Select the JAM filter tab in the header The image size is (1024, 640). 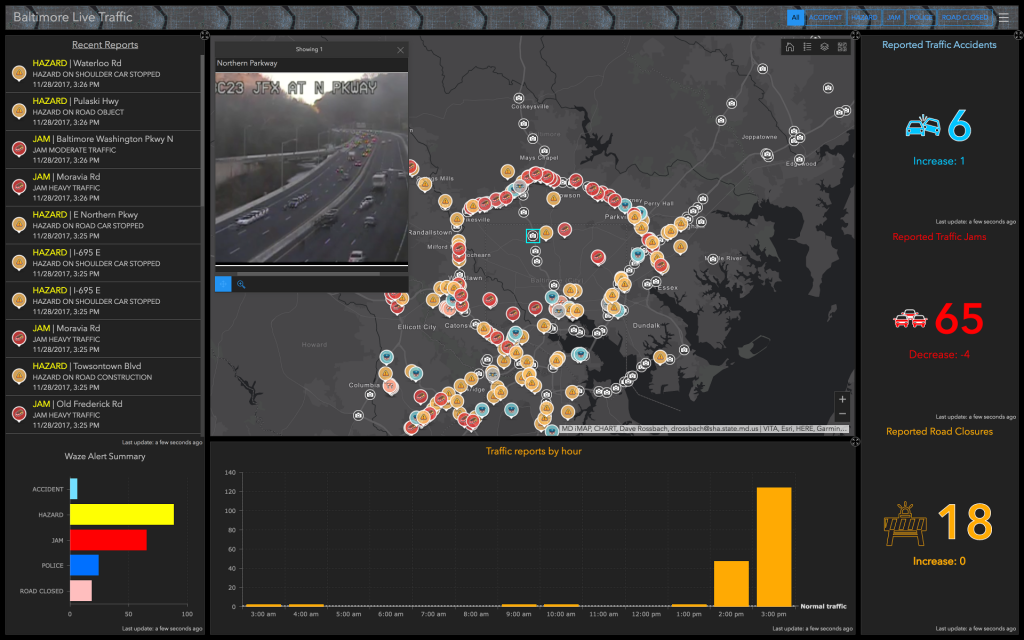pyautogui.click(x=893, y=17)
